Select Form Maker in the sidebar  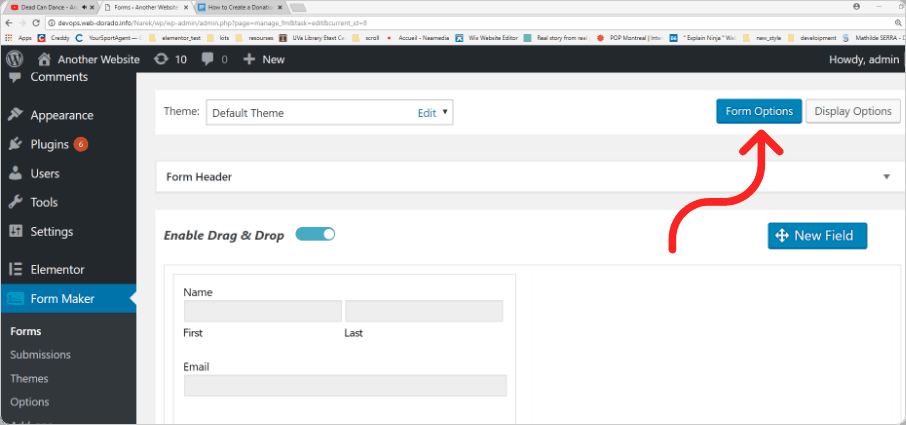(x=68, y=299)
